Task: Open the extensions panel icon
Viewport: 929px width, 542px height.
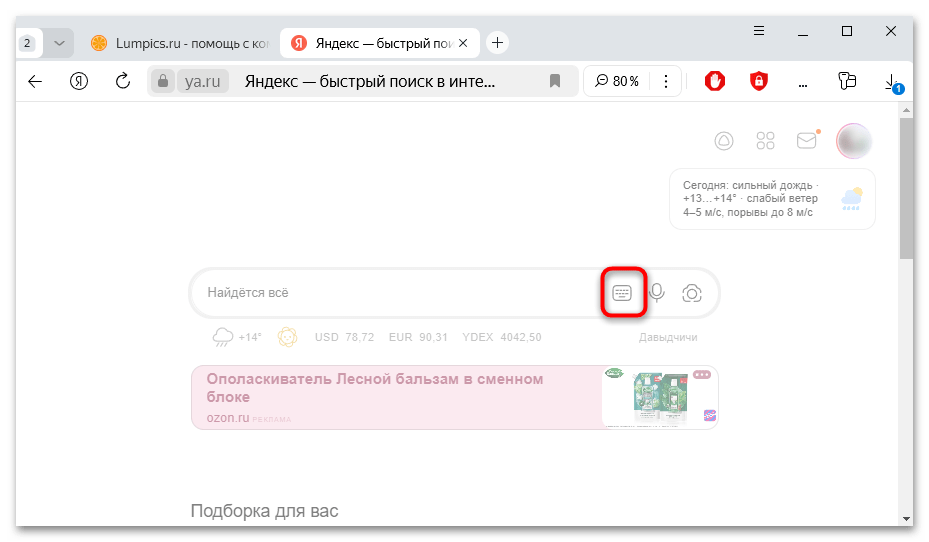Action: tap(847, 81)
